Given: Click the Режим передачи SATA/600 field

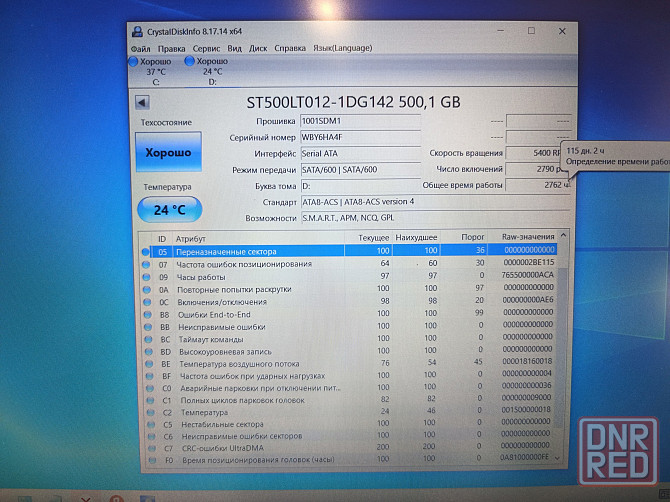Looking at the screenshot, I should [360, 170].
